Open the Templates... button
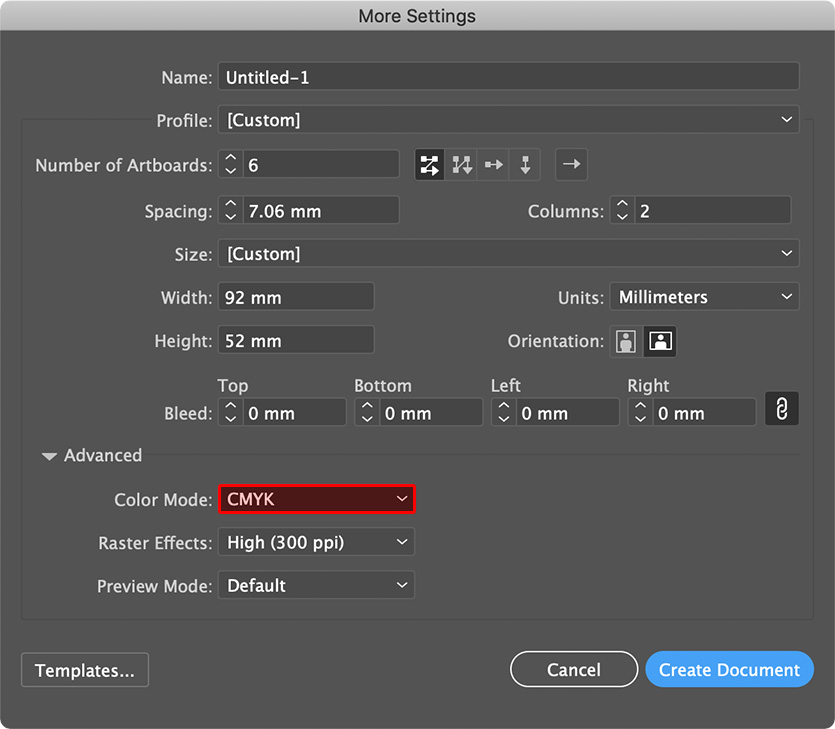The height and width of the screenshot is (729, 835). (x=85, y=671)
